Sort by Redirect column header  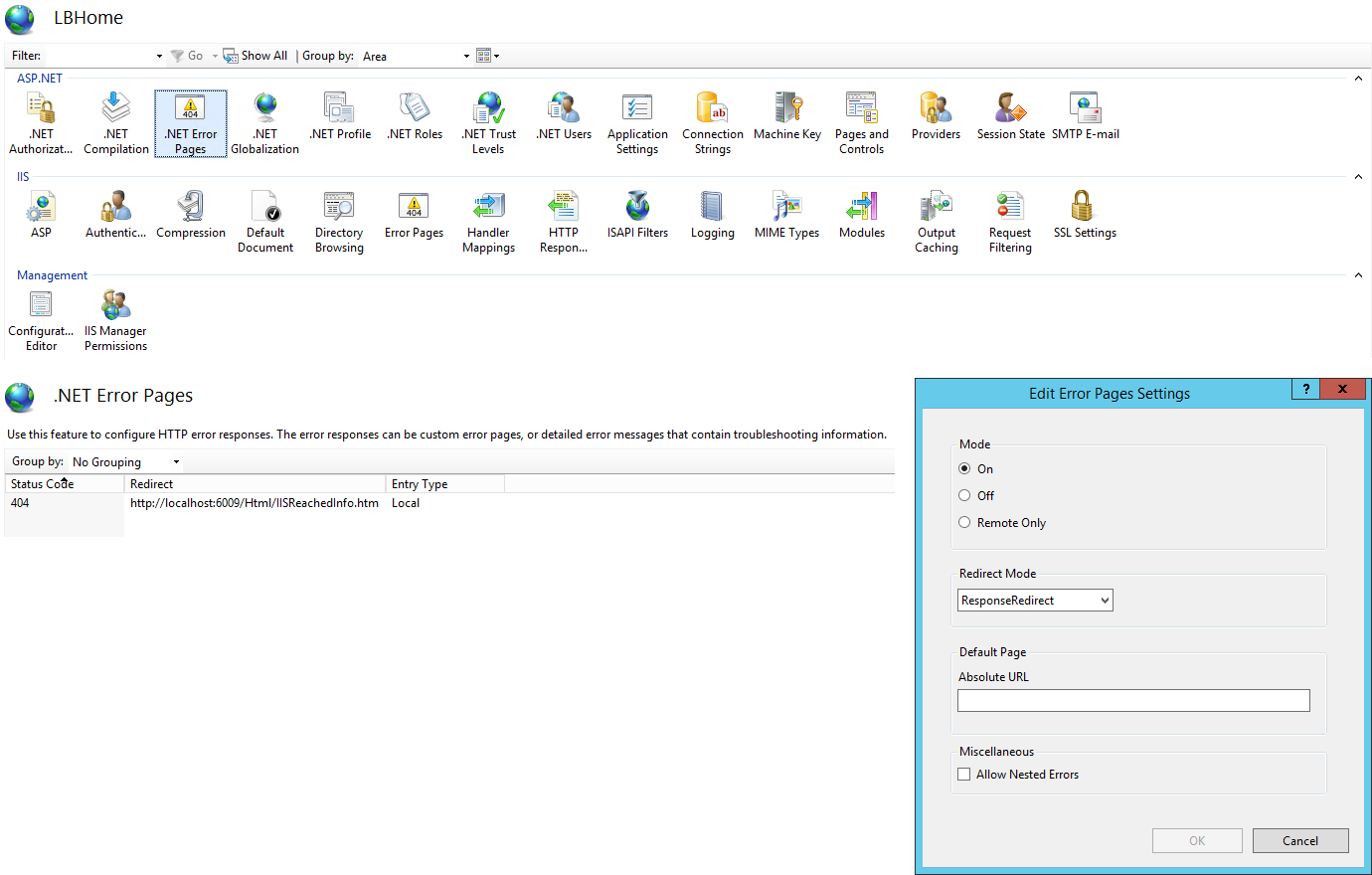255,484
